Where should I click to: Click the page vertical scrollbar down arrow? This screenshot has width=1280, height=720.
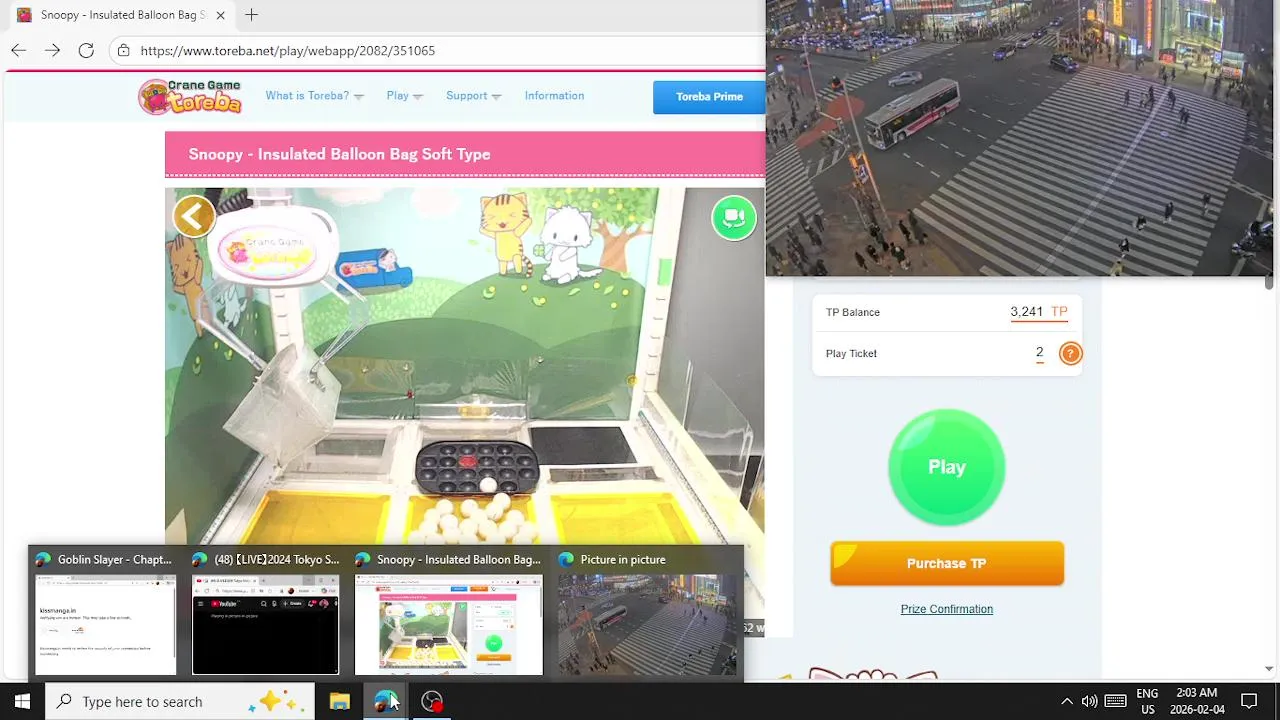(x=1269, y=668)
